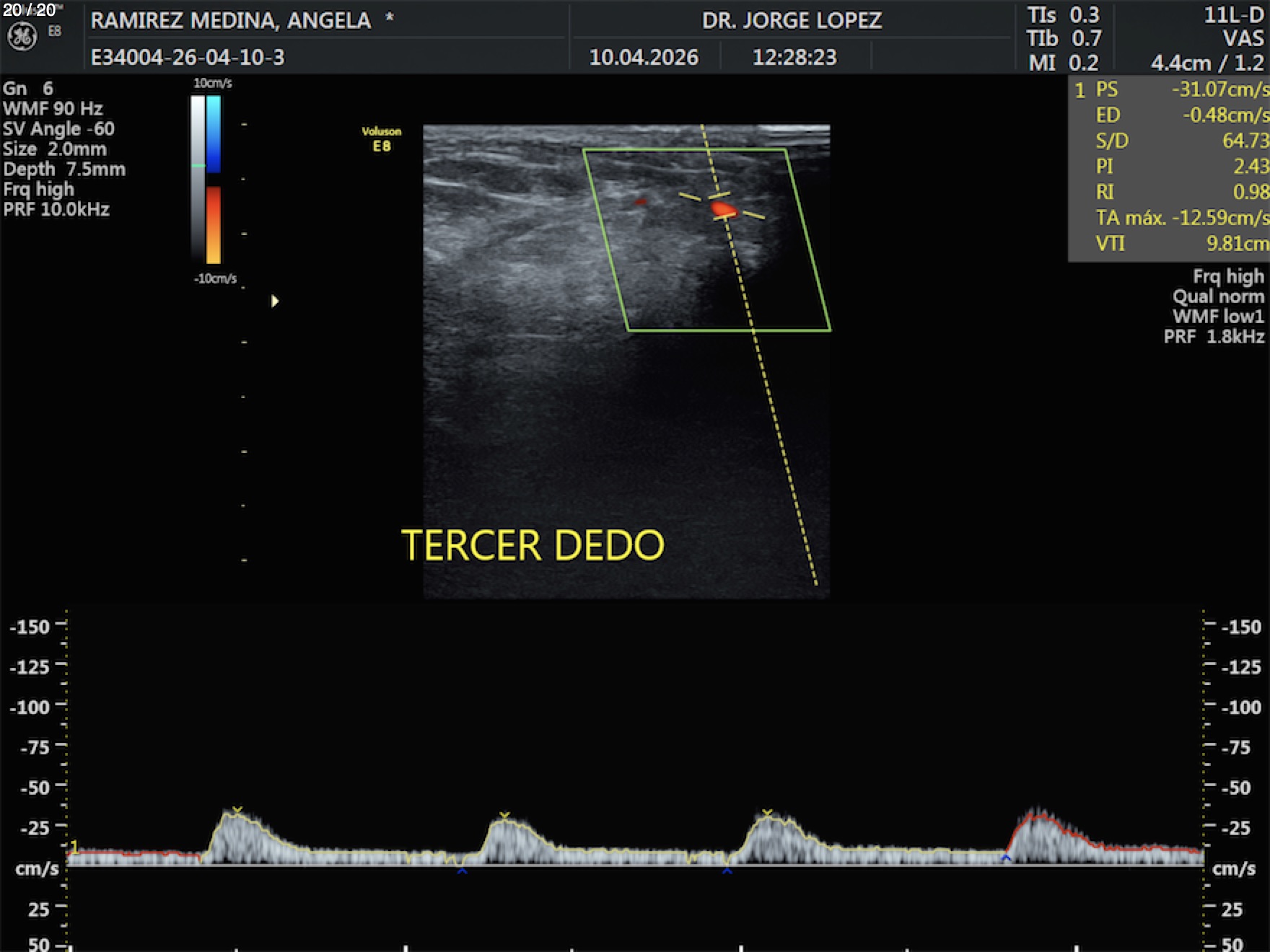Image resolution: width=1270 pixels, height=952 pixels.
Task: Click the PS measurement value row
Action: (x=1169, y=89)
